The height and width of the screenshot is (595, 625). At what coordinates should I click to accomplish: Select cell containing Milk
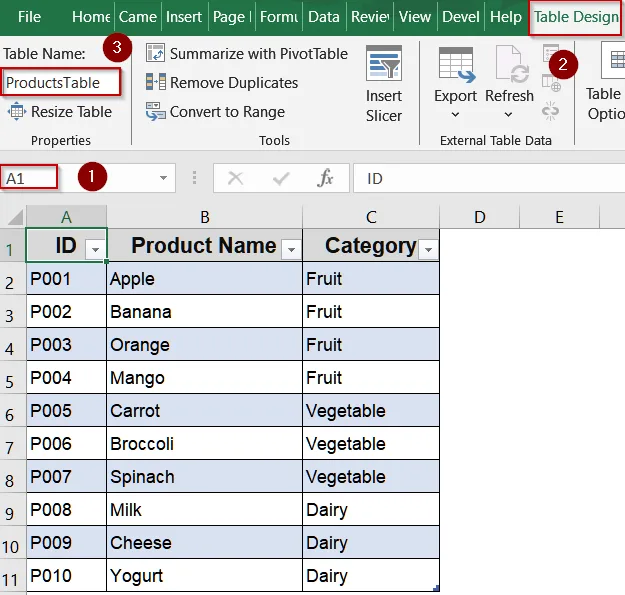click(204, 510)
